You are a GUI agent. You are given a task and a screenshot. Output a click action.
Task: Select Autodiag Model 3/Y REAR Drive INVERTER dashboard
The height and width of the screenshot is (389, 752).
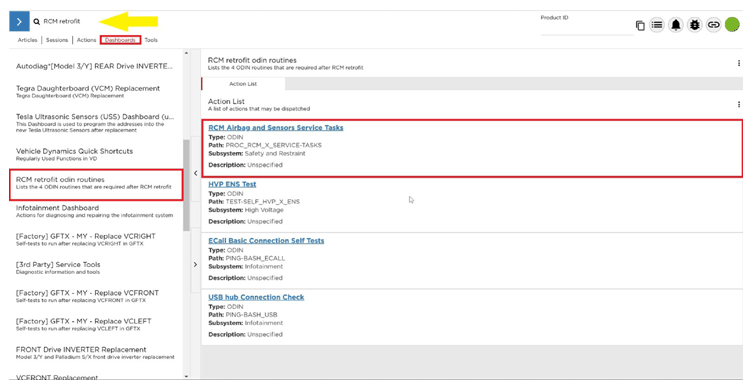pos(94,66)
